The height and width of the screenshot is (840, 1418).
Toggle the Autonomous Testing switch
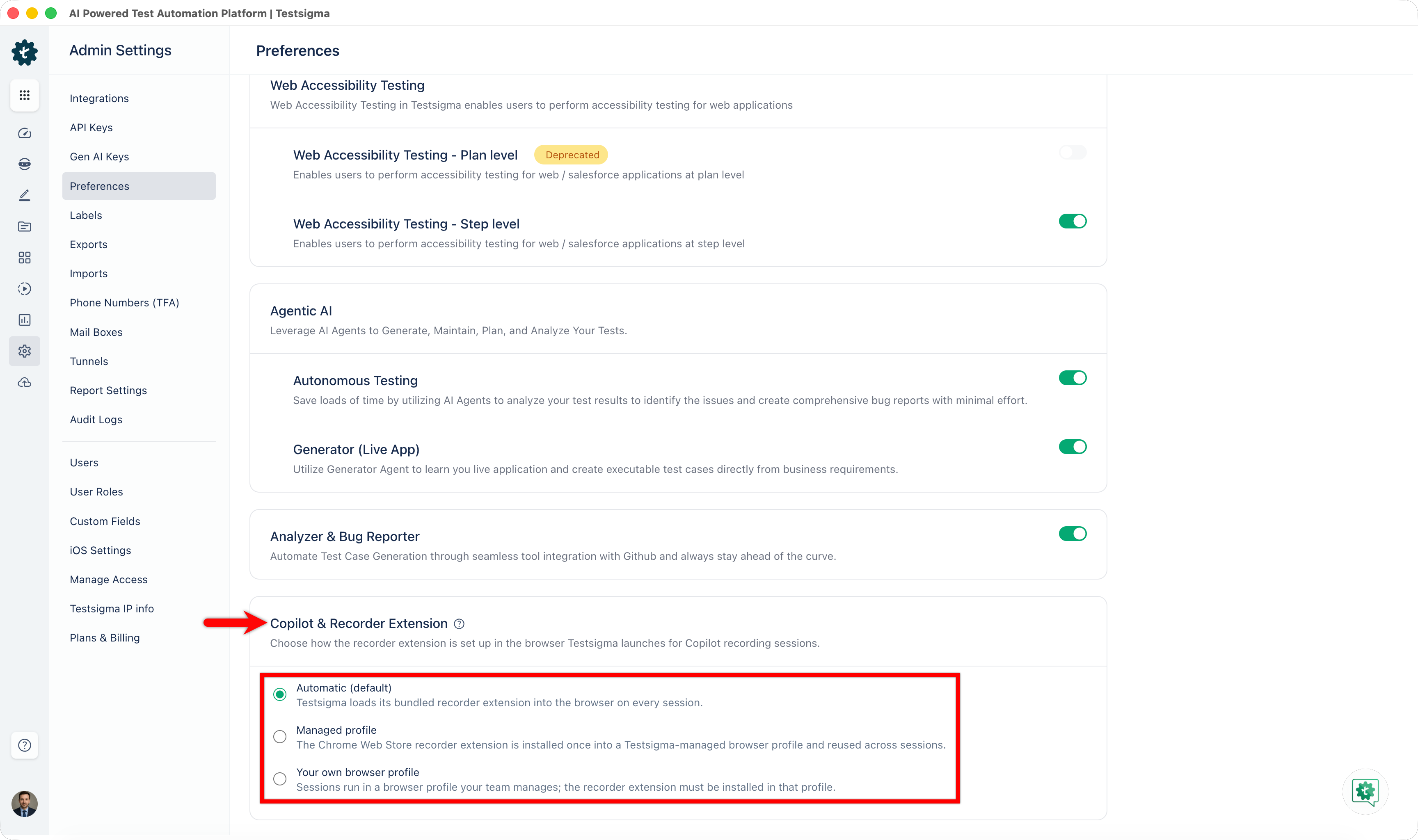(1073, 378)
